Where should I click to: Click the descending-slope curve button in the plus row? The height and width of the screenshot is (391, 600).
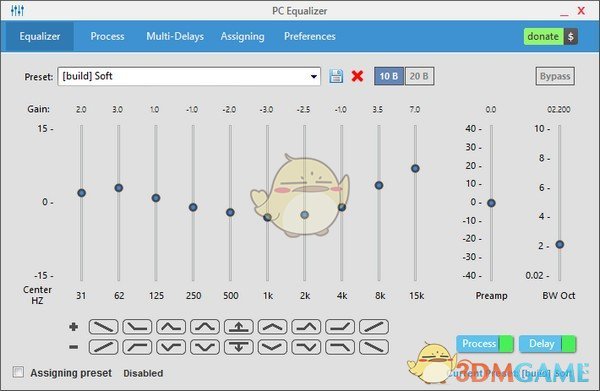(x=103, y=327)
